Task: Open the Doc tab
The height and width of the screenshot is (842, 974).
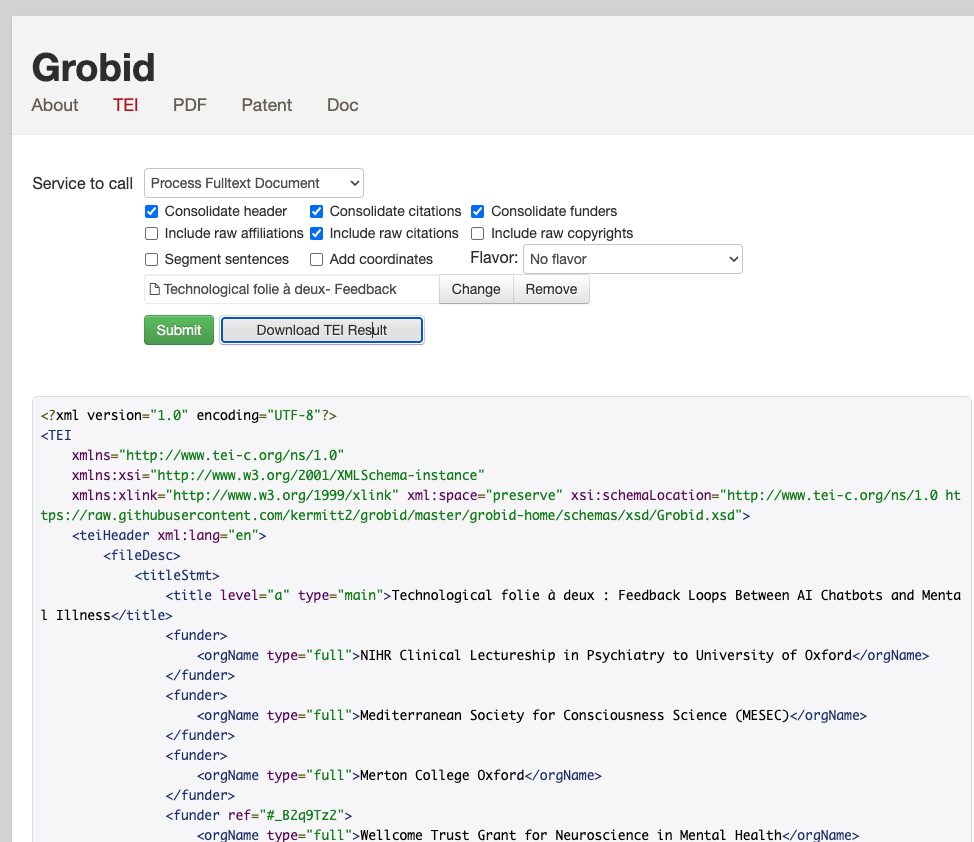Action: tap(342, 105)
